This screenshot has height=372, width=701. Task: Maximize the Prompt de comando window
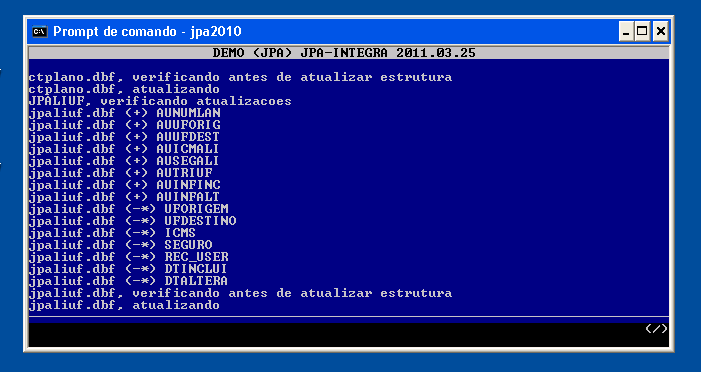pyautogui.click(x=642, y=32)
